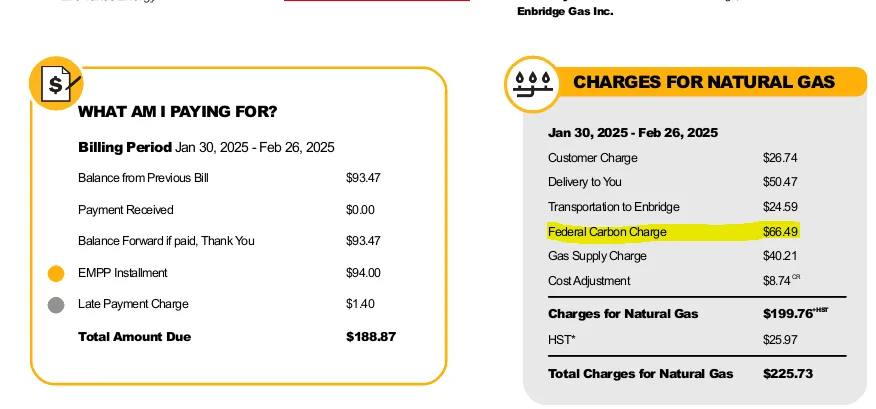Click the HST amount $25.97
The width and height of the screenshot is (876, 409).
pyautogui.click(x=781, y=342)
